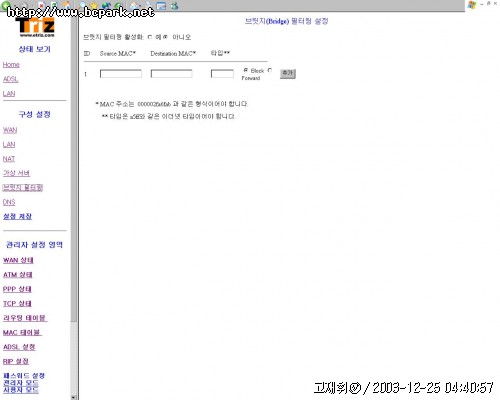
Task: Open the PPP 상태 link
Action: tap(17, 289)
